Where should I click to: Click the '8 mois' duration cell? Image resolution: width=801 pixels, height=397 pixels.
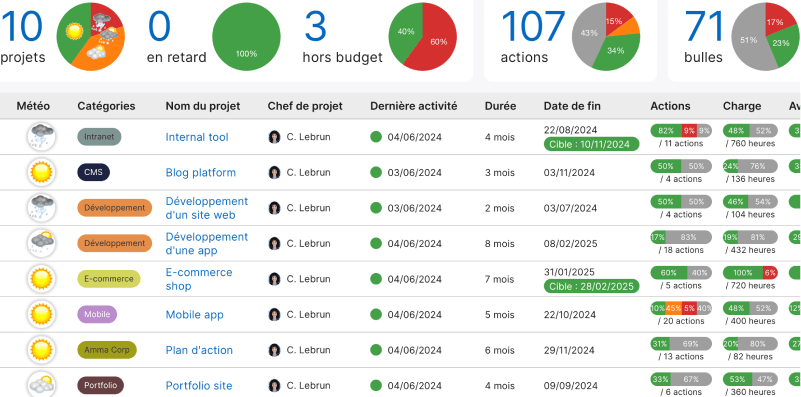500,244
